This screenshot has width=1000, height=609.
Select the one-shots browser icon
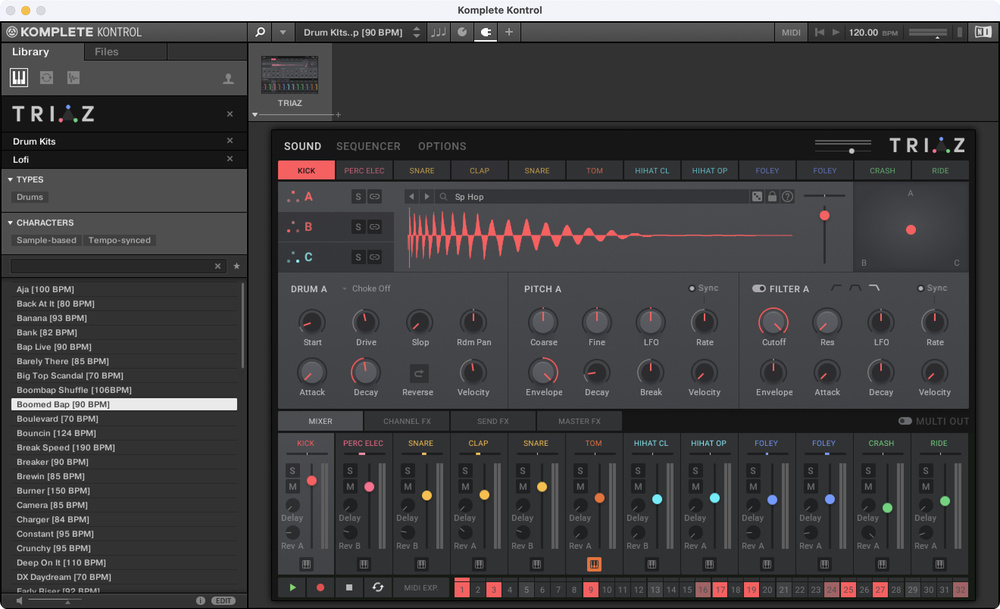coord(73,78)
